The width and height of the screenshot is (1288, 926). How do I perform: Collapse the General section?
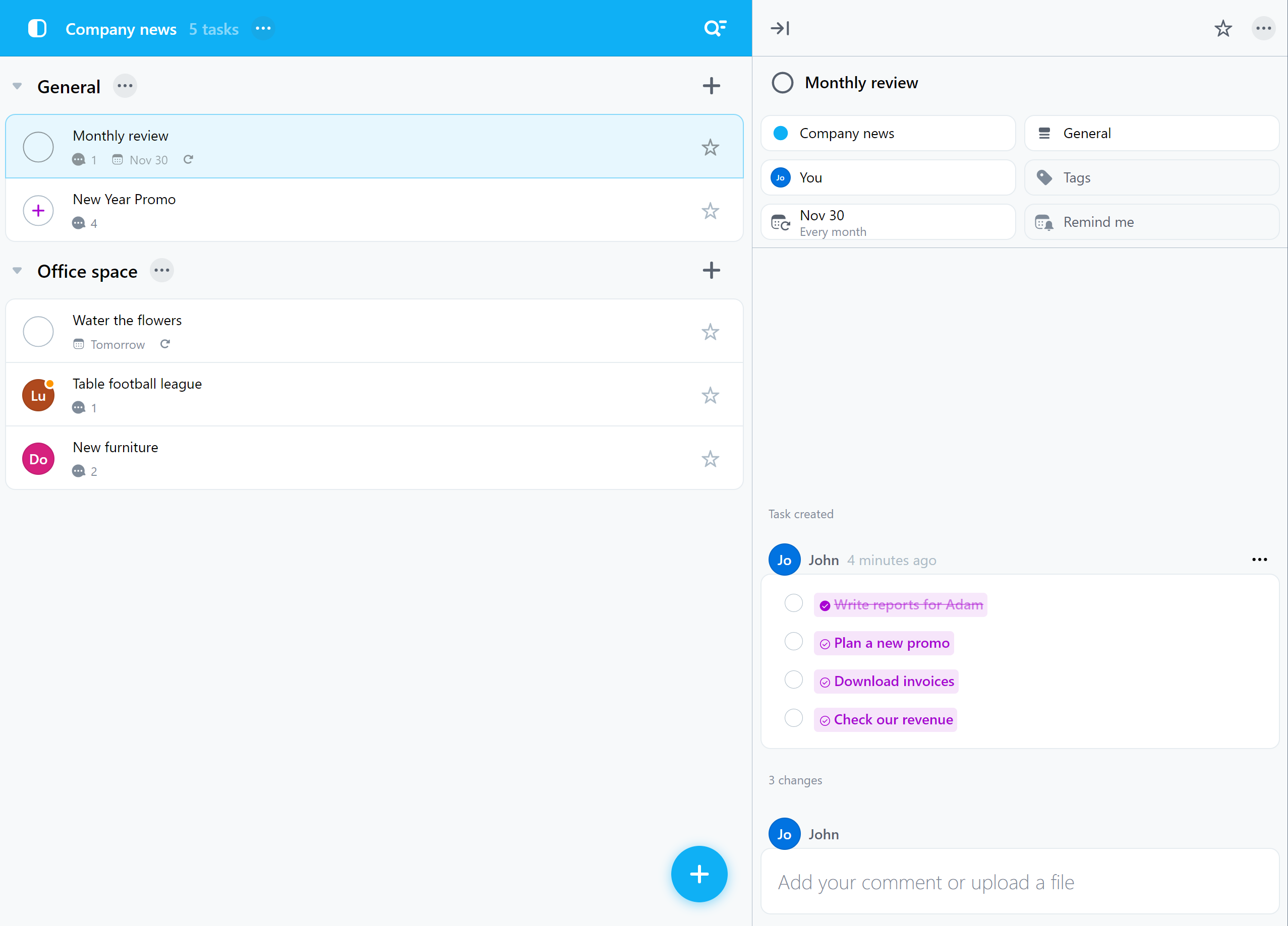17,86
